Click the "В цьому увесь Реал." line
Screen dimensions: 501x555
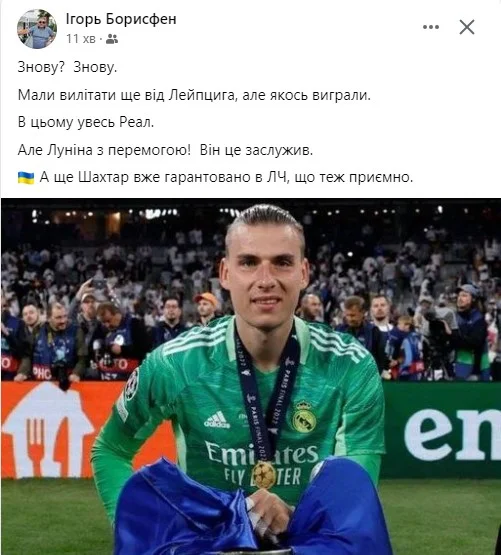[86, 122]
